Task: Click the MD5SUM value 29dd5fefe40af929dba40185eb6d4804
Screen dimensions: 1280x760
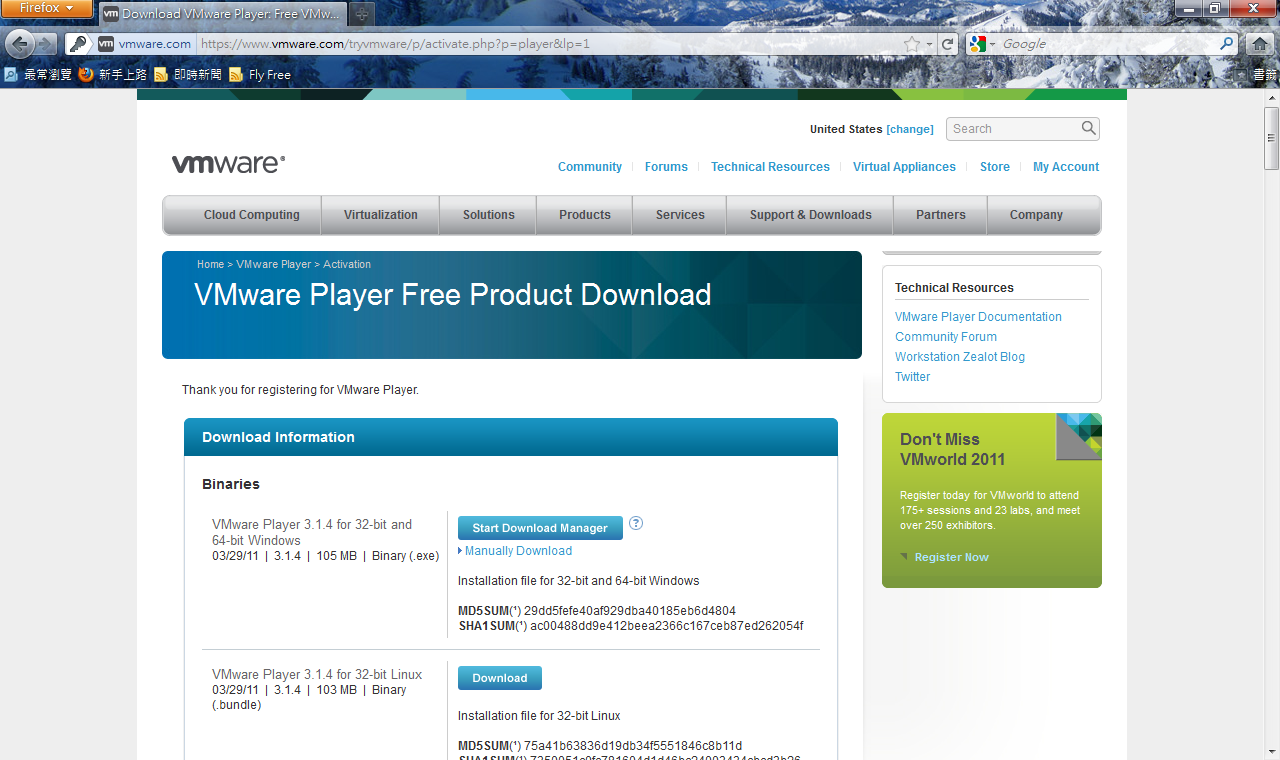Action: click(630, 611)
